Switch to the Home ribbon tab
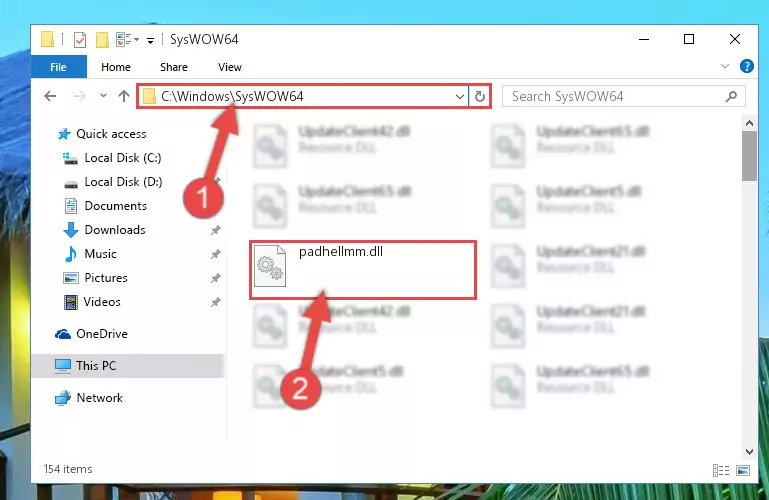This screenshot has width=769, height=500. [x=116, y=67]
